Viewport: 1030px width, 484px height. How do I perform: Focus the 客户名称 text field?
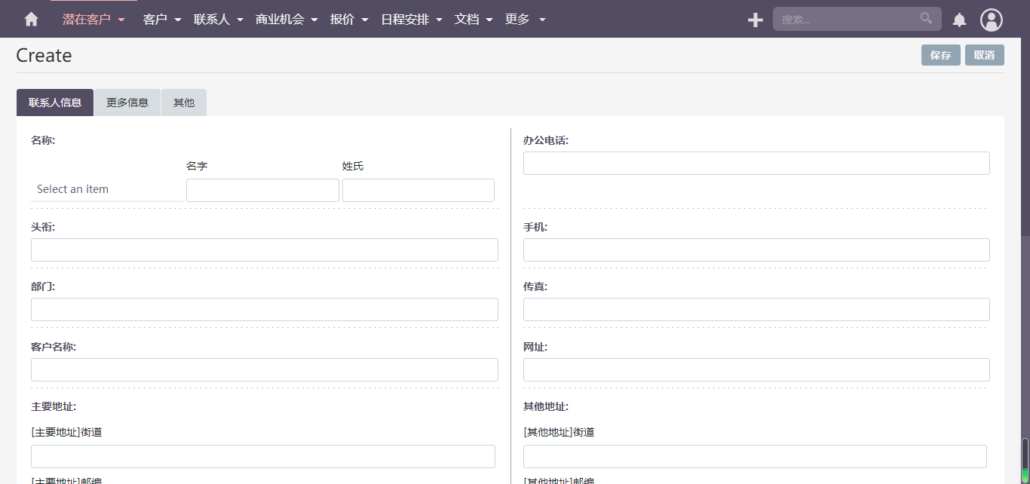click(x=264, y=370)
